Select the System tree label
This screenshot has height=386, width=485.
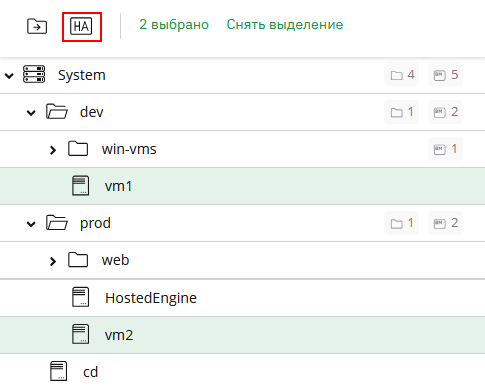[82, 75]
